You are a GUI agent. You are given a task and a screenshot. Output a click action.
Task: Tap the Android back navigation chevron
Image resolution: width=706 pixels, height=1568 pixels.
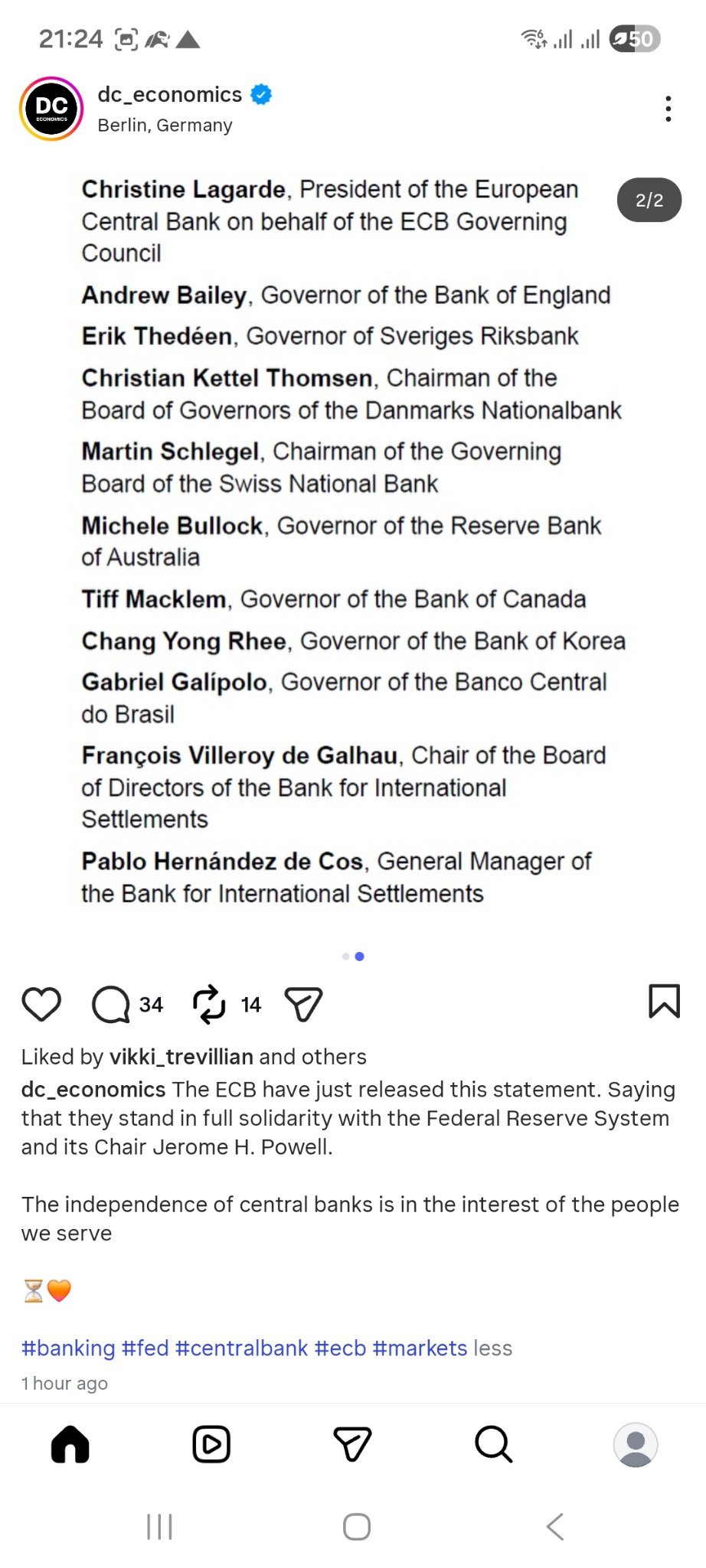tap(555, 1527)
